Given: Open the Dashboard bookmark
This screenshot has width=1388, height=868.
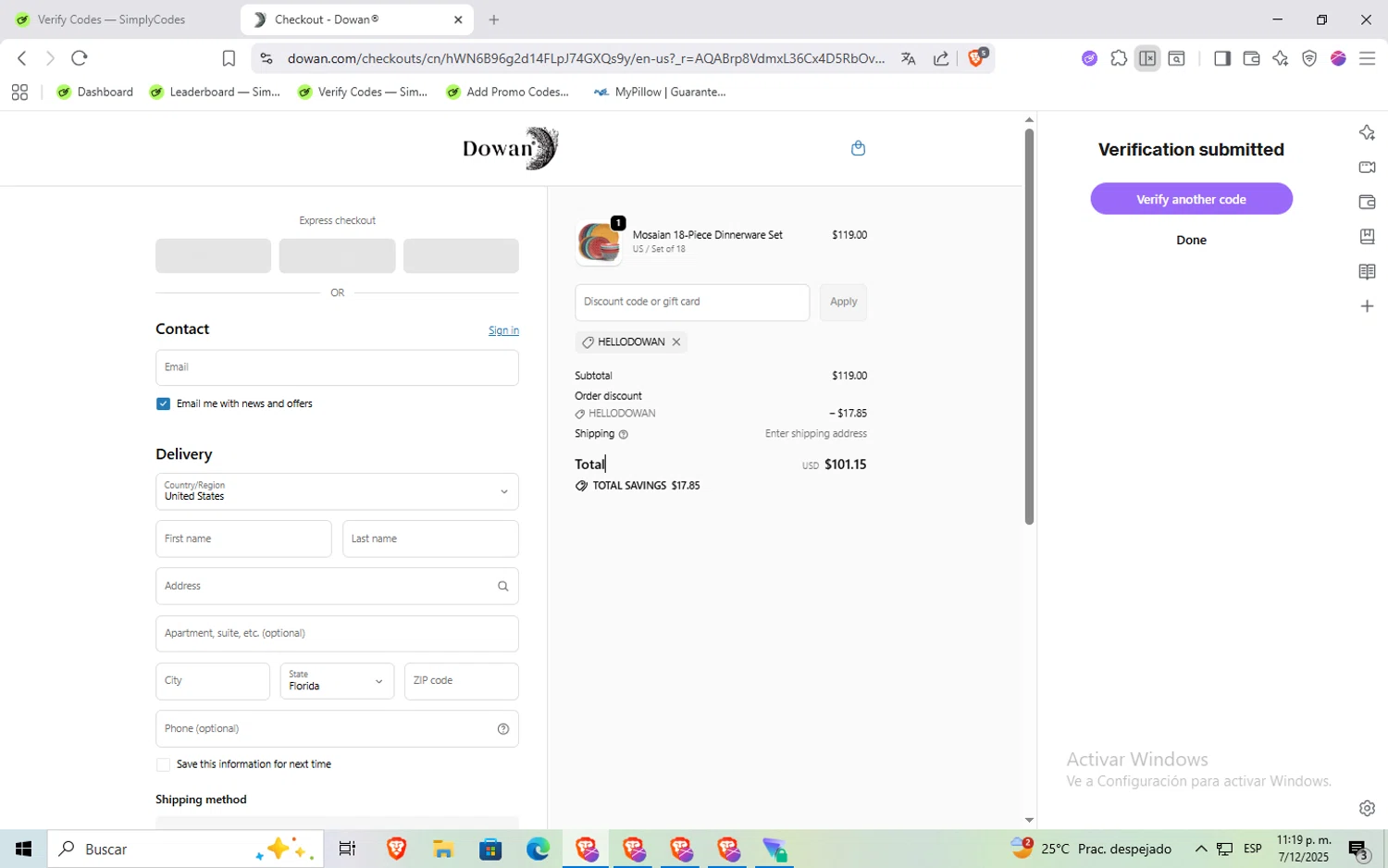Looking at the screenshot, I should 95,93.
